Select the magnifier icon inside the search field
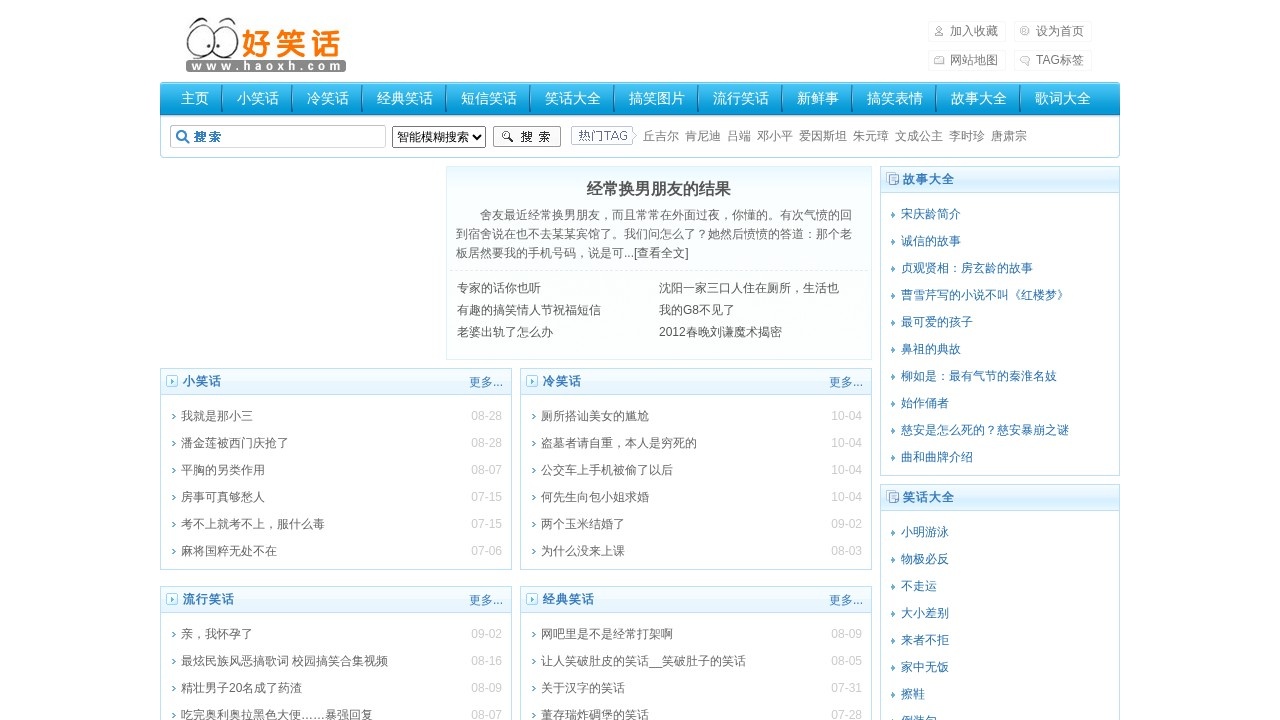Image resolution: width=1280 pixels, height=720 pixels. (x=182, y=136)
